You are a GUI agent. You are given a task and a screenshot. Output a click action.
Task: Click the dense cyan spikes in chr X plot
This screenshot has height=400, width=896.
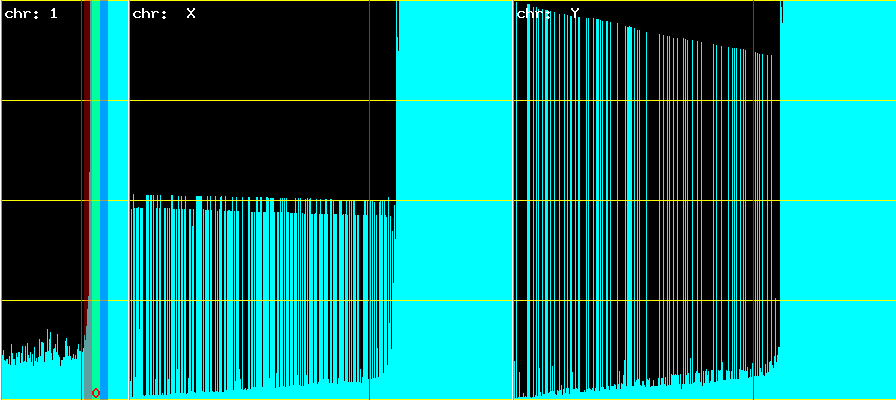click(x=260, y=300)
